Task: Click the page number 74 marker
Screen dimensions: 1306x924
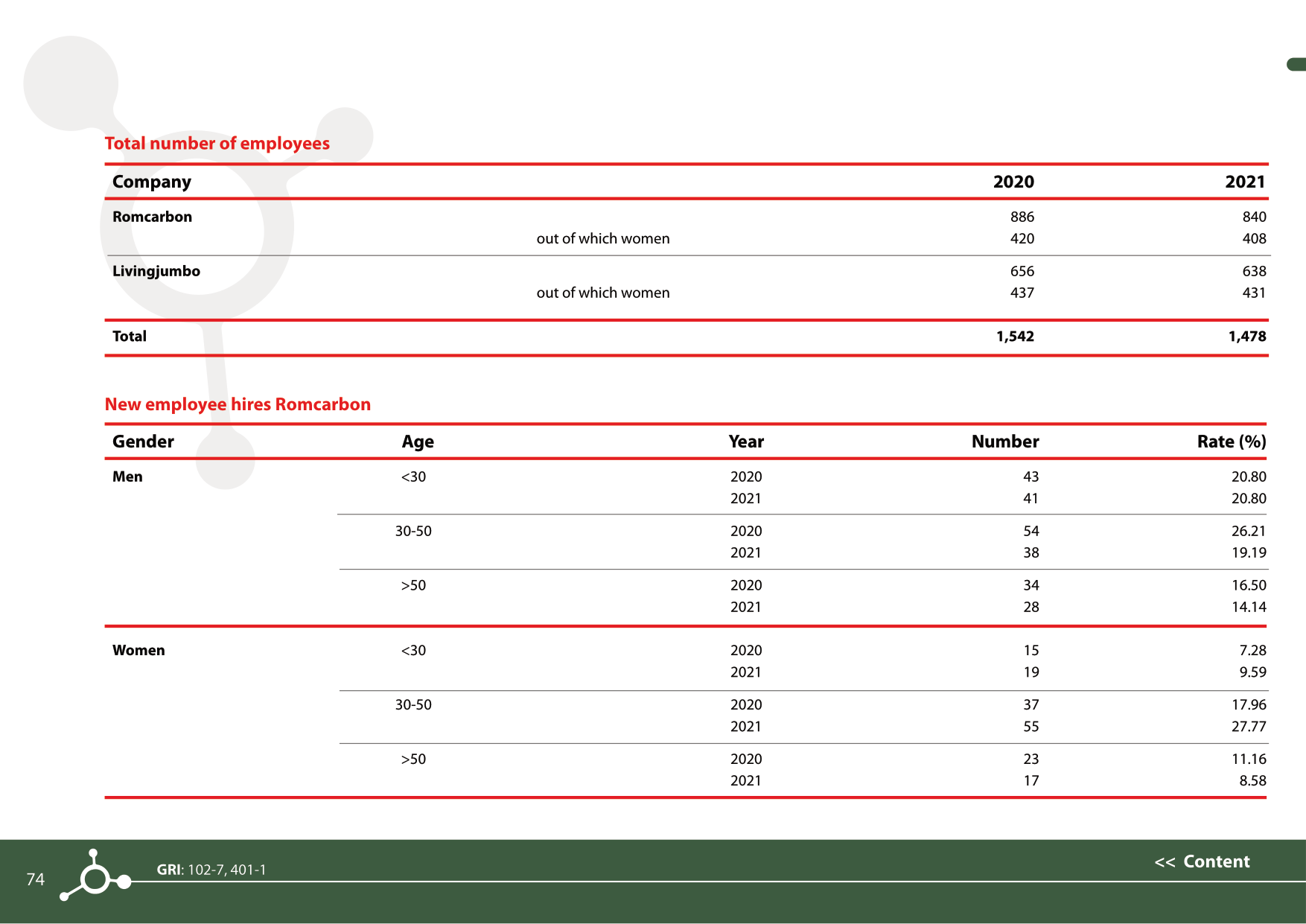Action: [x=34, y=881]
